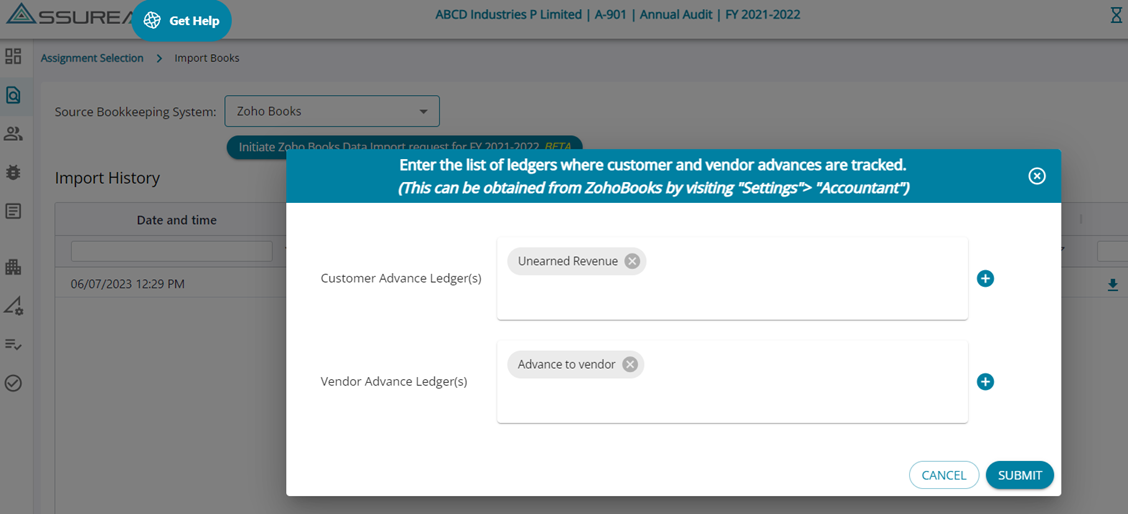Click the Assignment Selection breadcrumb link
Image resolution: width=1128 pixels, height=514 pixels.
pos(92,58)
